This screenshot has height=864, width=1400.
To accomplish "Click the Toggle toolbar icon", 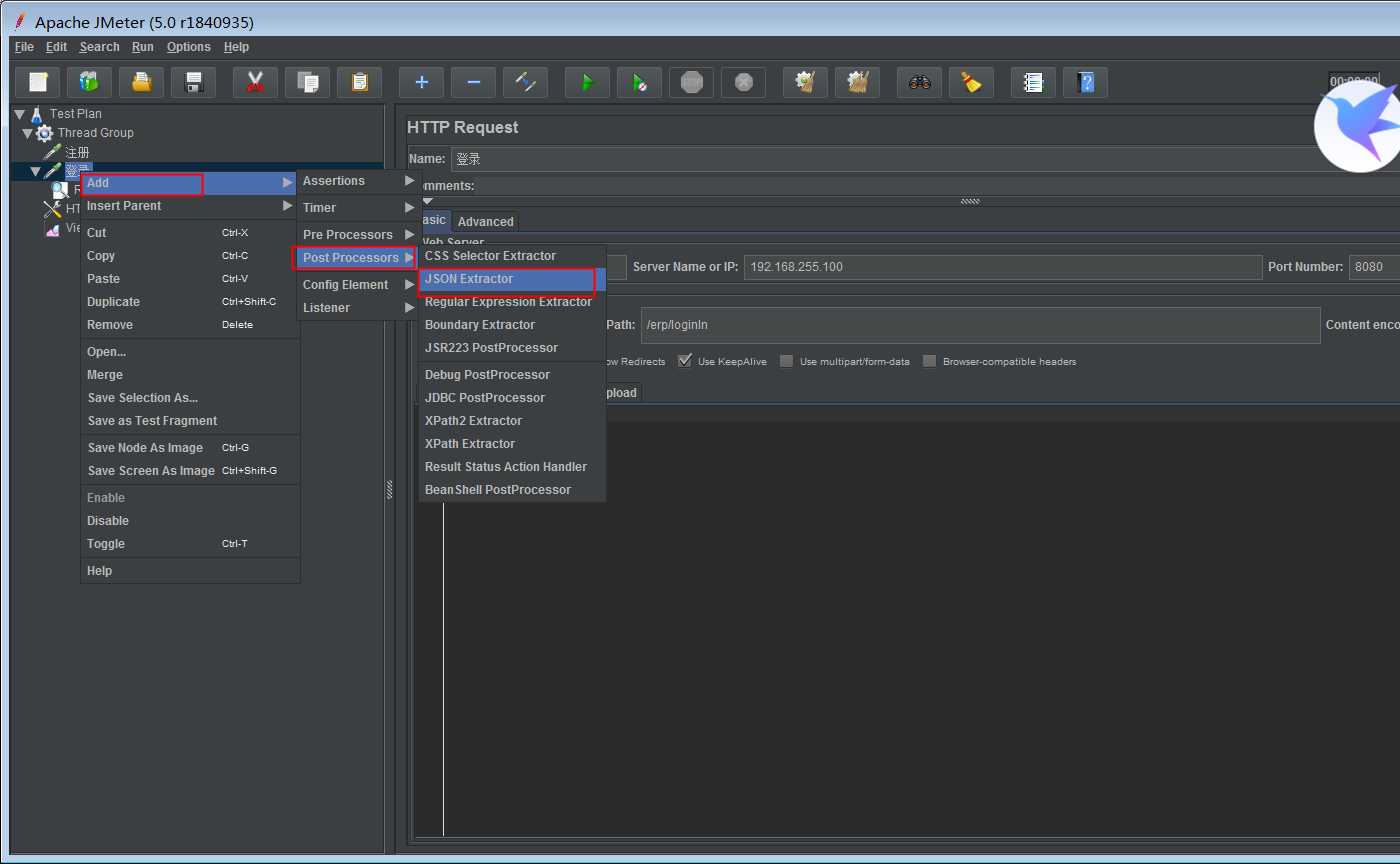I will [x=525, y=82].
